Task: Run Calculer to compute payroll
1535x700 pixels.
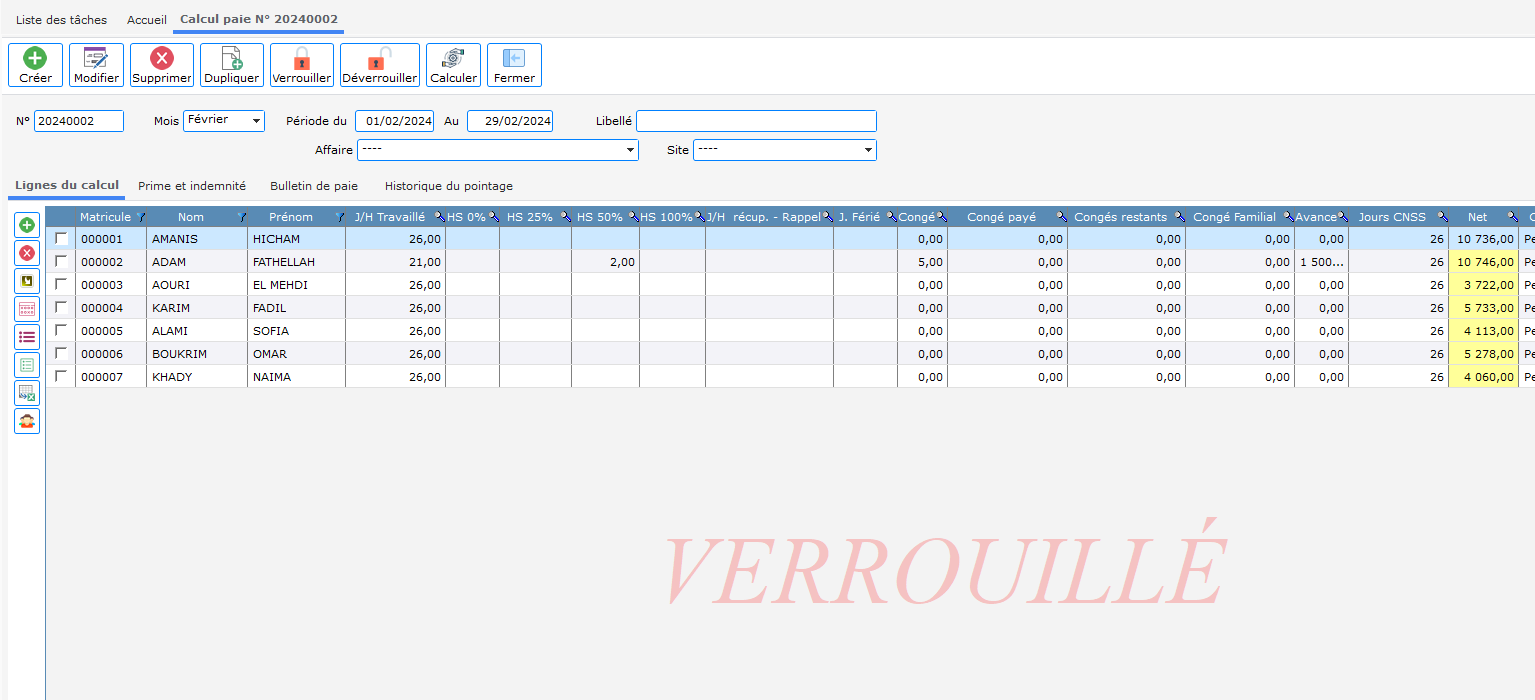Action: (x=453, y=65)
